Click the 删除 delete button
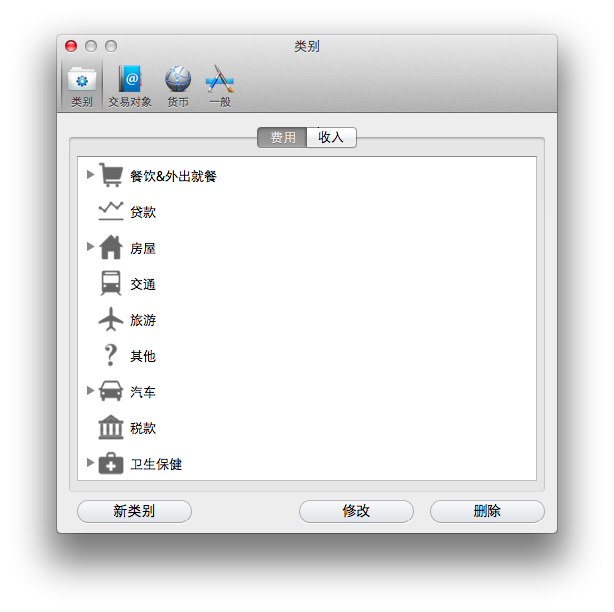Viewport: 614px width, 612px height. tap(487, 511)
